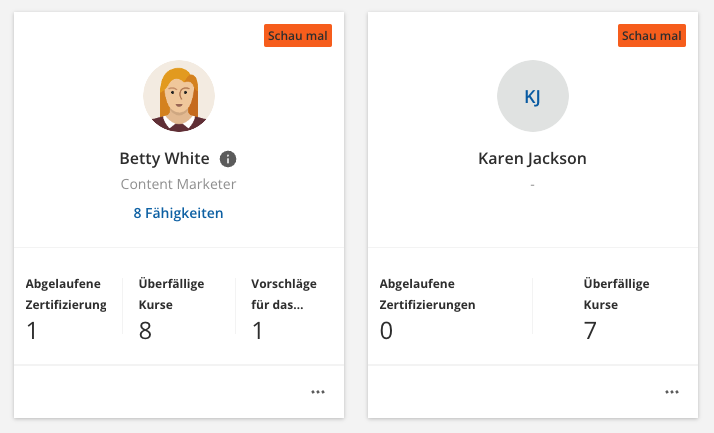This screenshot has width=714, height=433.
Task: Open Karen Jackson's KJ initials avatar
Action: (533, 96)
